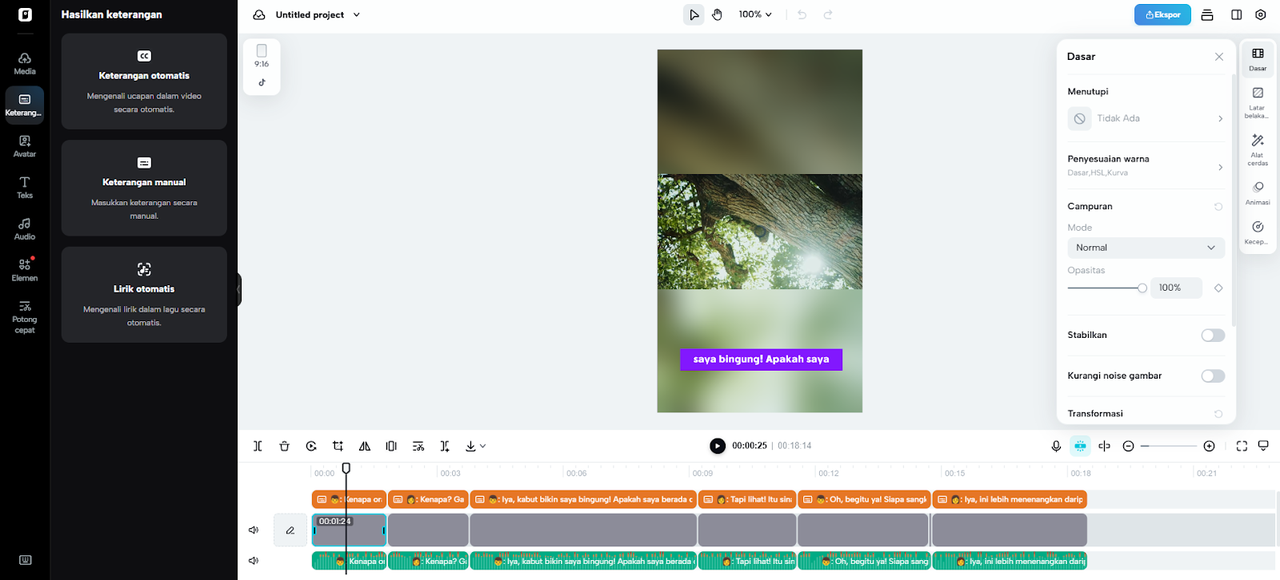This screenshot has height=580, width=1280.
Task: Click the voice-over microphone icon near the timeline
Action: tap(1056, 446)
